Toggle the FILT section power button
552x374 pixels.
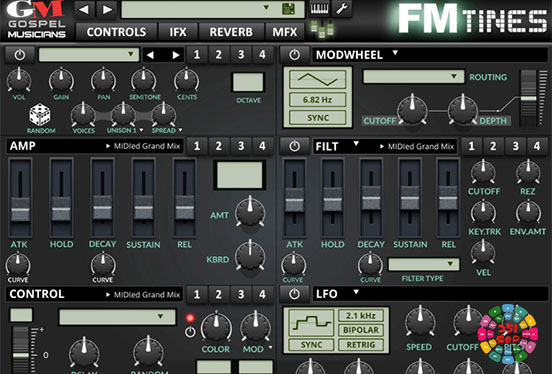295,146
